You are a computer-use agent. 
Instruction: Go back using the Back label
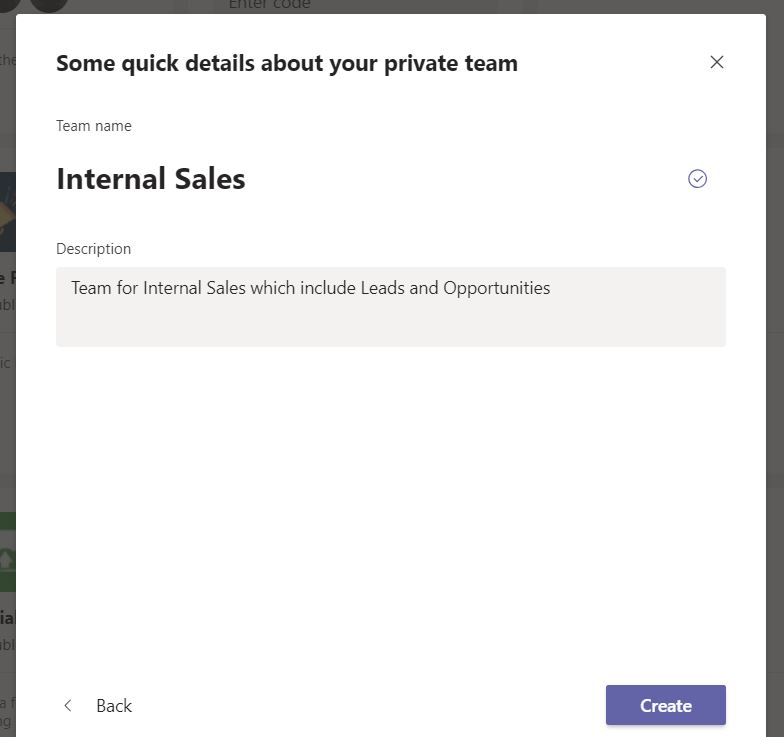click(x=114, y=706)
